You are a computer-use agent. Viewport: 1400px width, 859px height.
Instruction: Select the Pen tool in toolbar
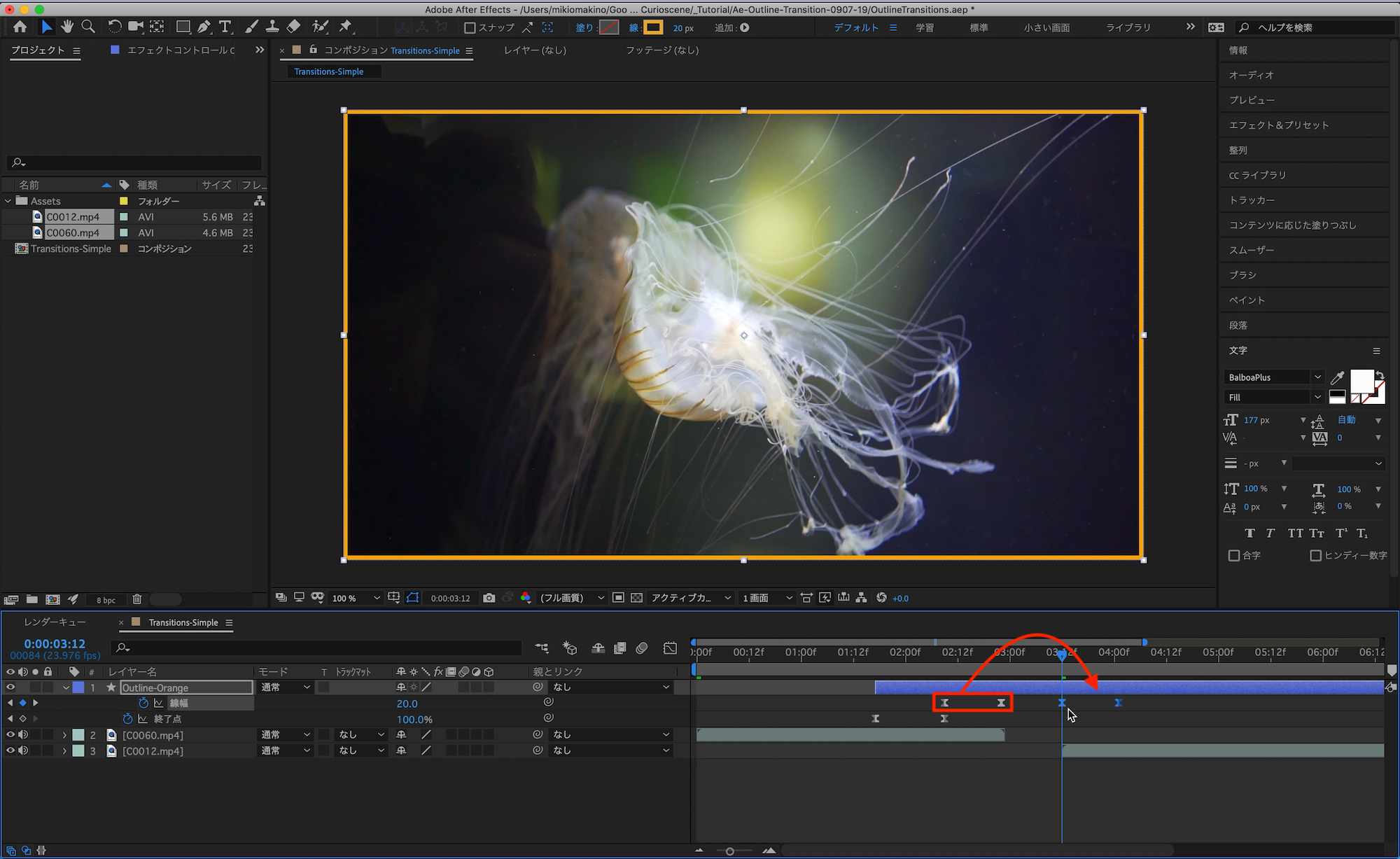click(x=204, y=27)
